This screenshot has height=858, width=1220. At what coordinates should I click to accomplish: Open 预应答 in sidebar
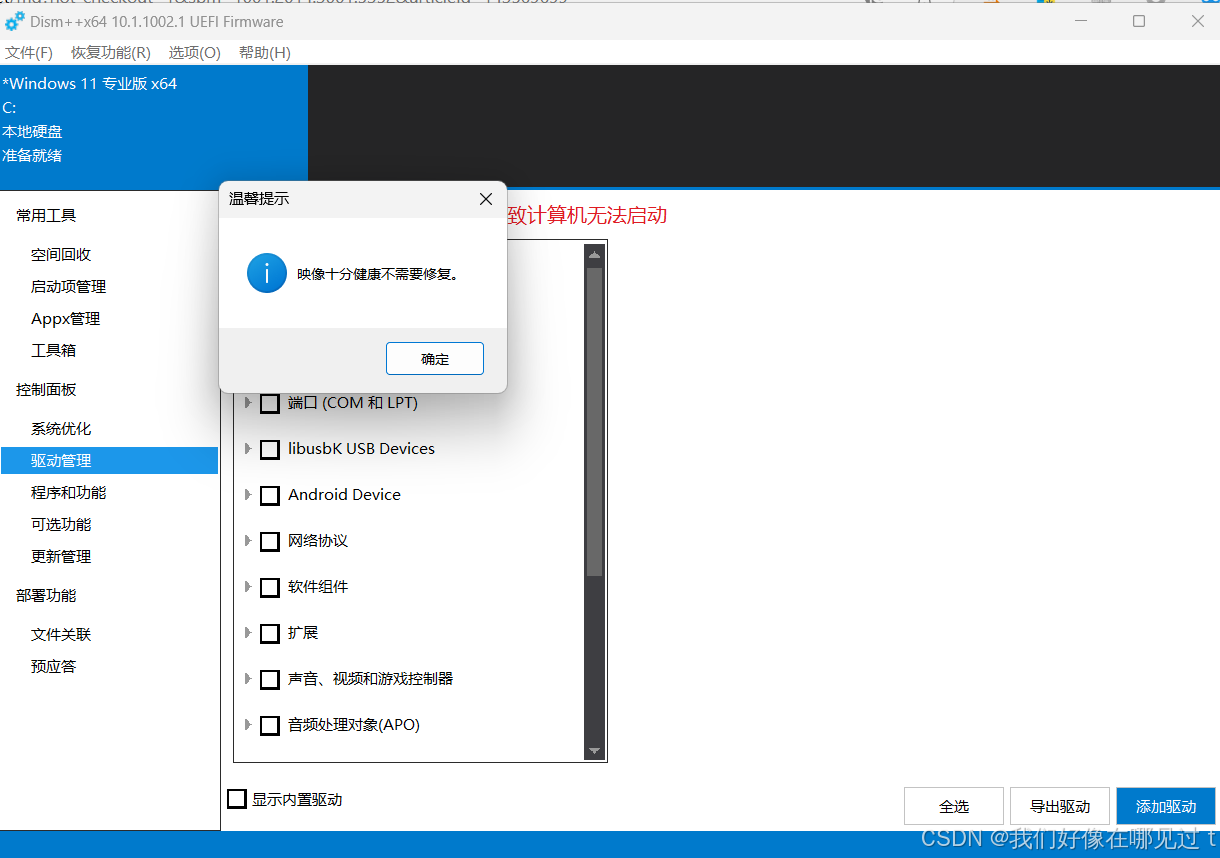(x=53, y=667)
